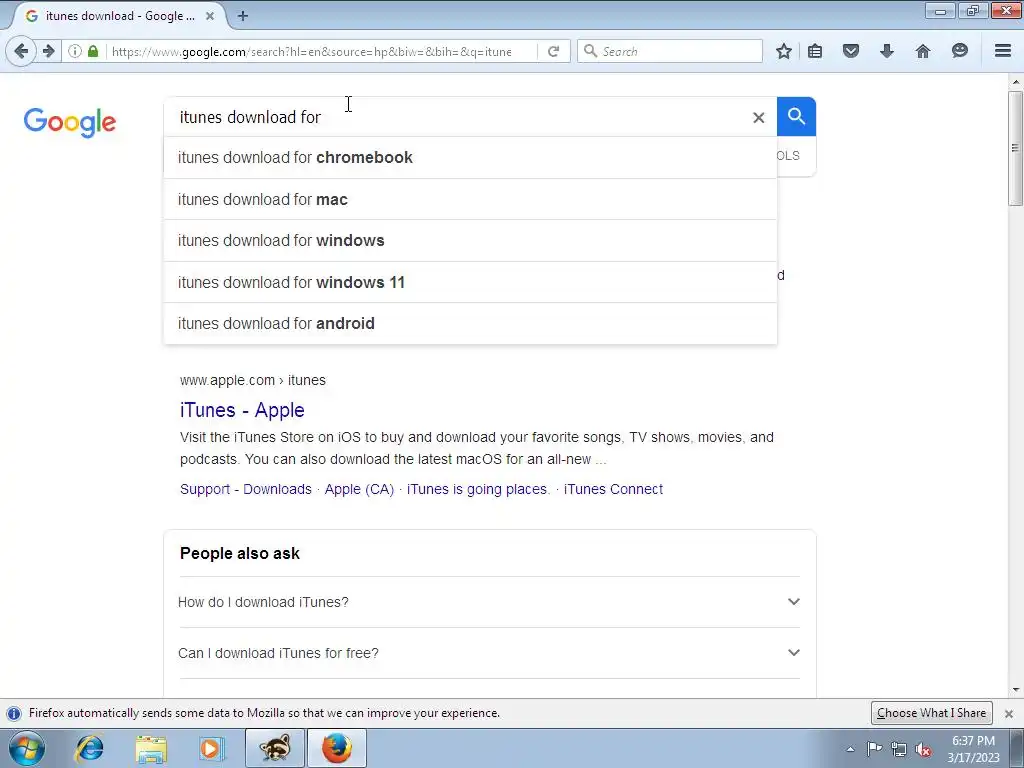
Task: Open Windows Media Player taskbar icon
Action: [x=212, y=748]
